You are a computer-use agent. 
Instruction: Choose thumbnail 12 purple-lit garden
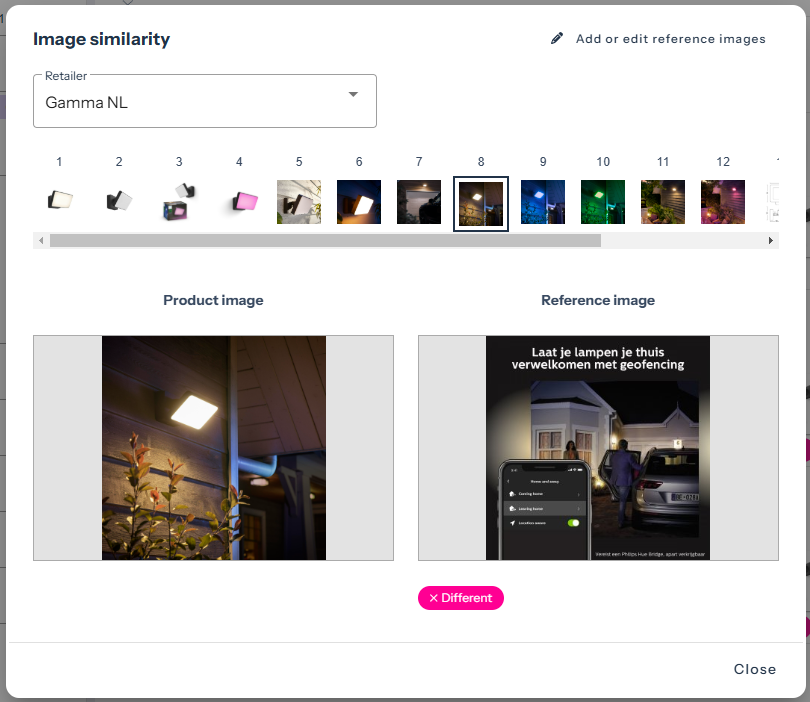tap(723, 201)
